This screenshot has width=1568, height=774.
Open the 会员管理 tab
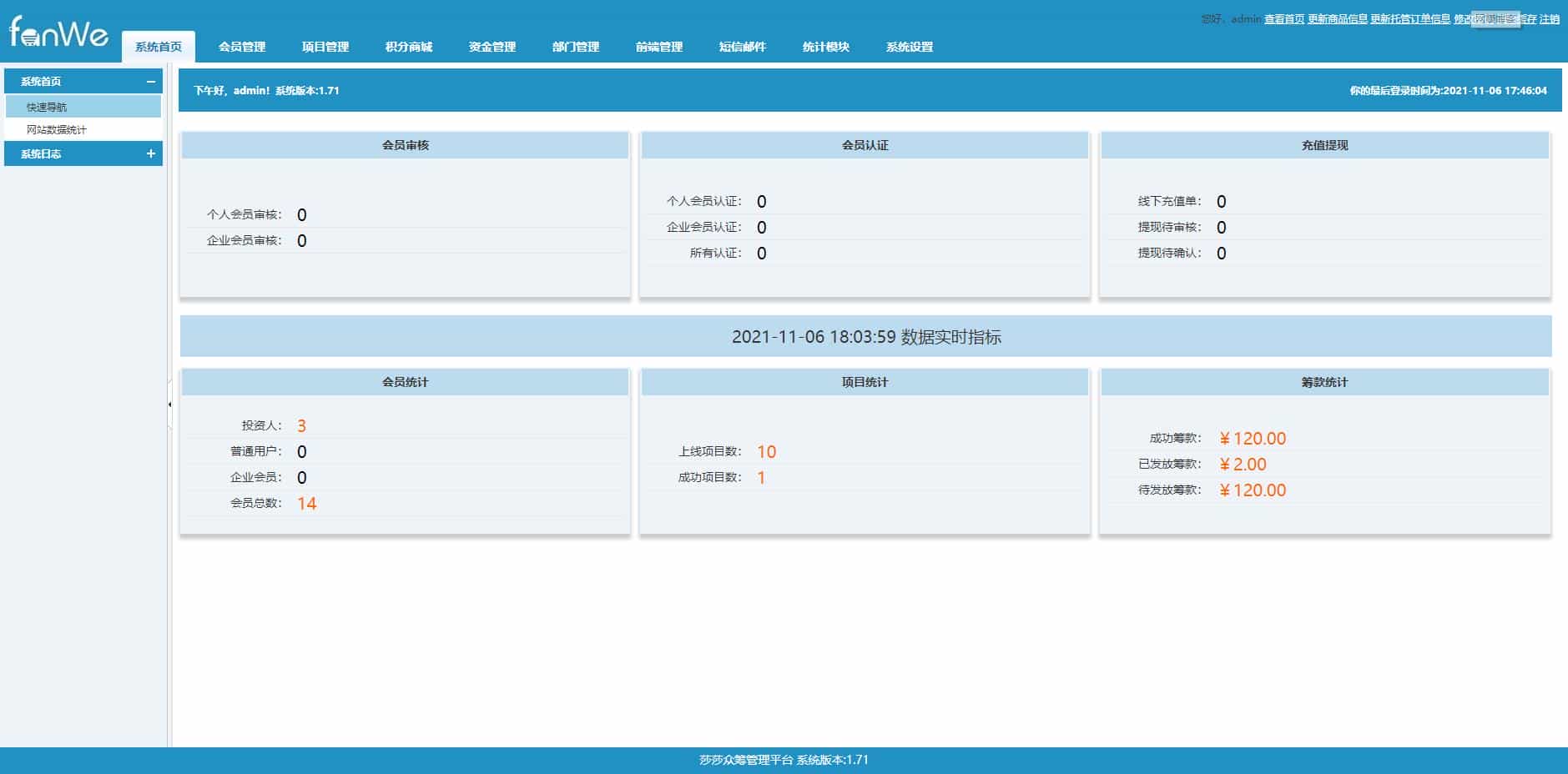tap(242, 47)
